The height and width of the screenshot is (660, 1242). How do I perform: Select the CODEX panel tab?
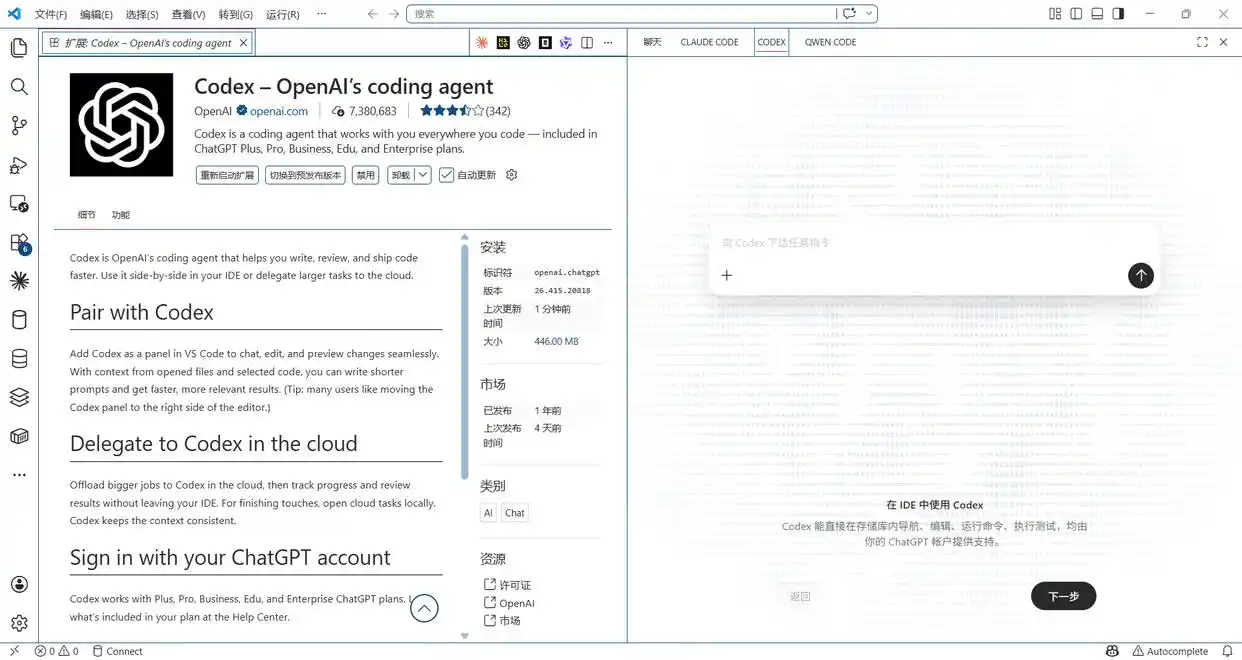[771, 42]
